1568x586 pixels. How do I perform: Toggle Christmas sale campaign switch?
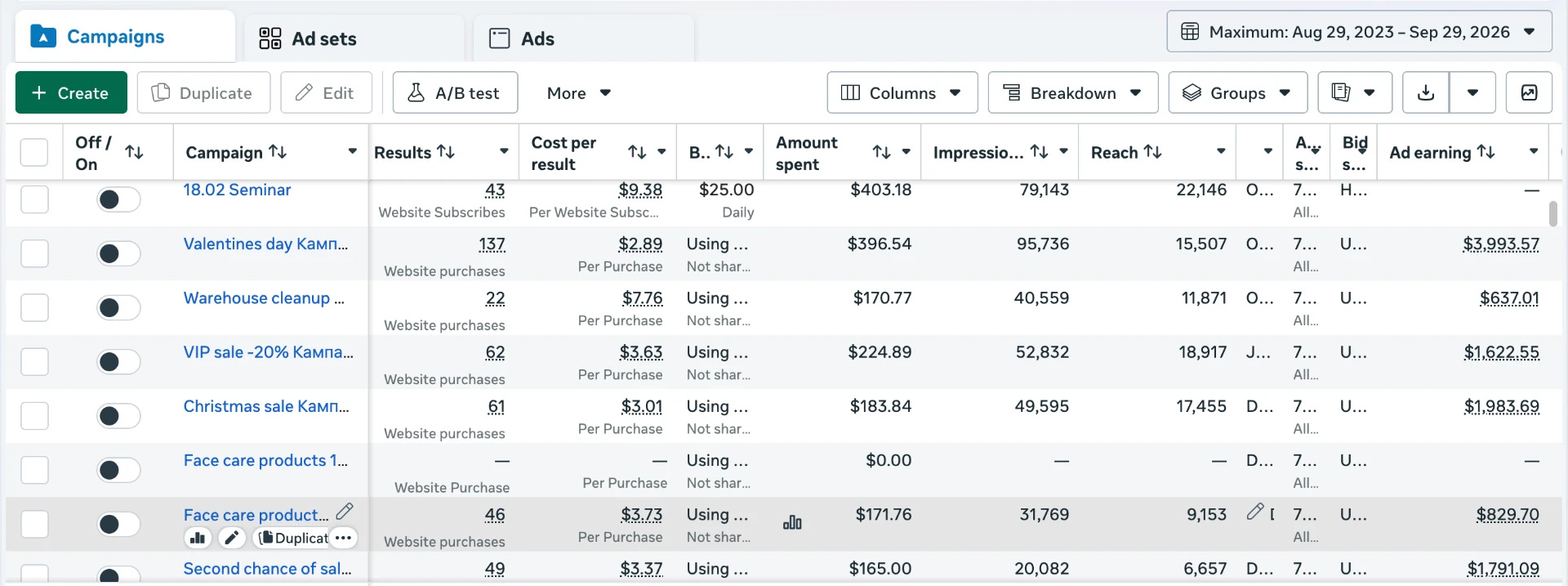118,416
